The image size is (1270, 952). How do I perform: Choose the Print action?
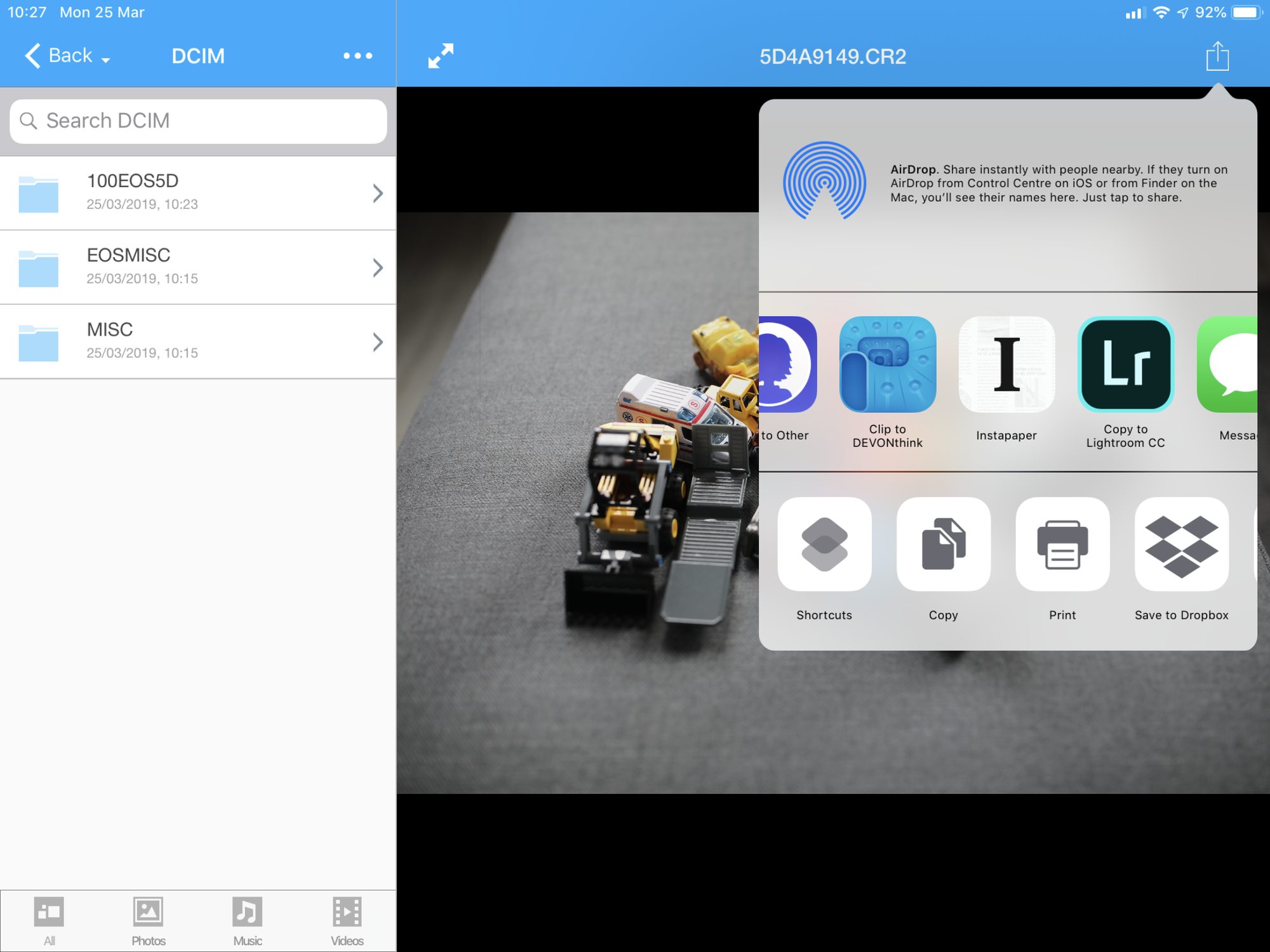[x=1062, y=544]
